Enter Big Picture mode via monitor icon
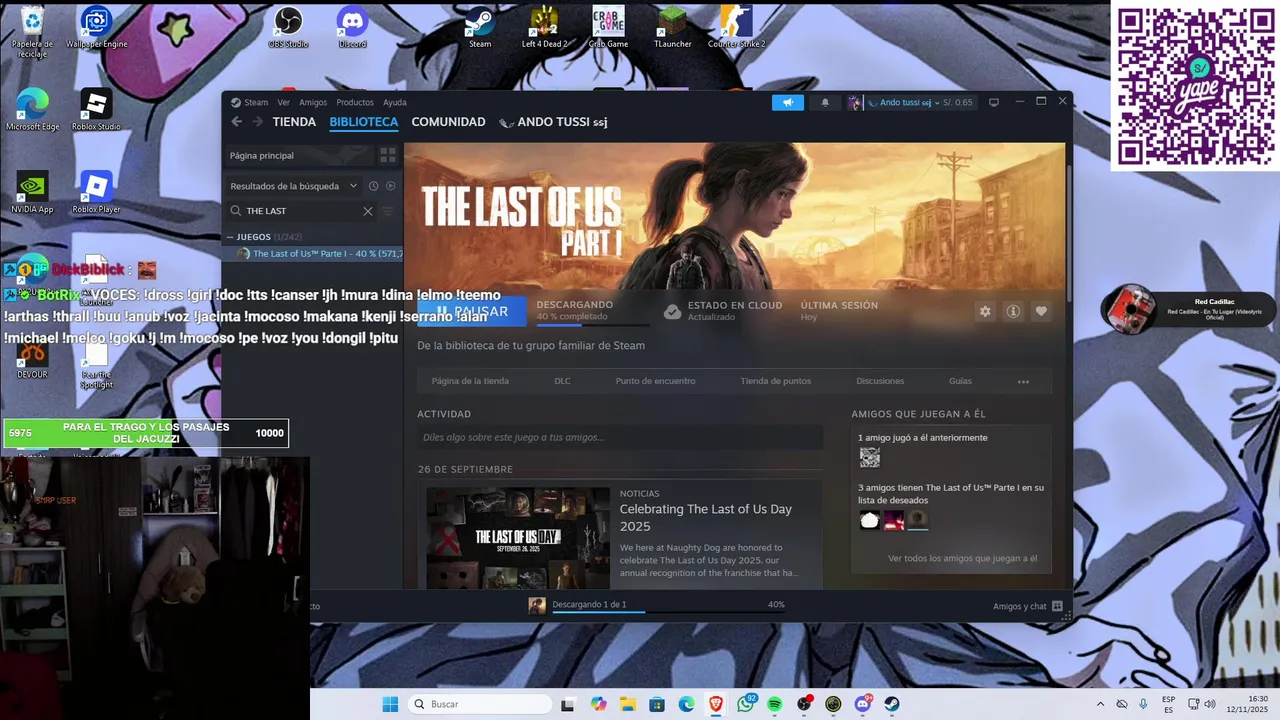Screen dimensions: 1280x720 [994, 102]
